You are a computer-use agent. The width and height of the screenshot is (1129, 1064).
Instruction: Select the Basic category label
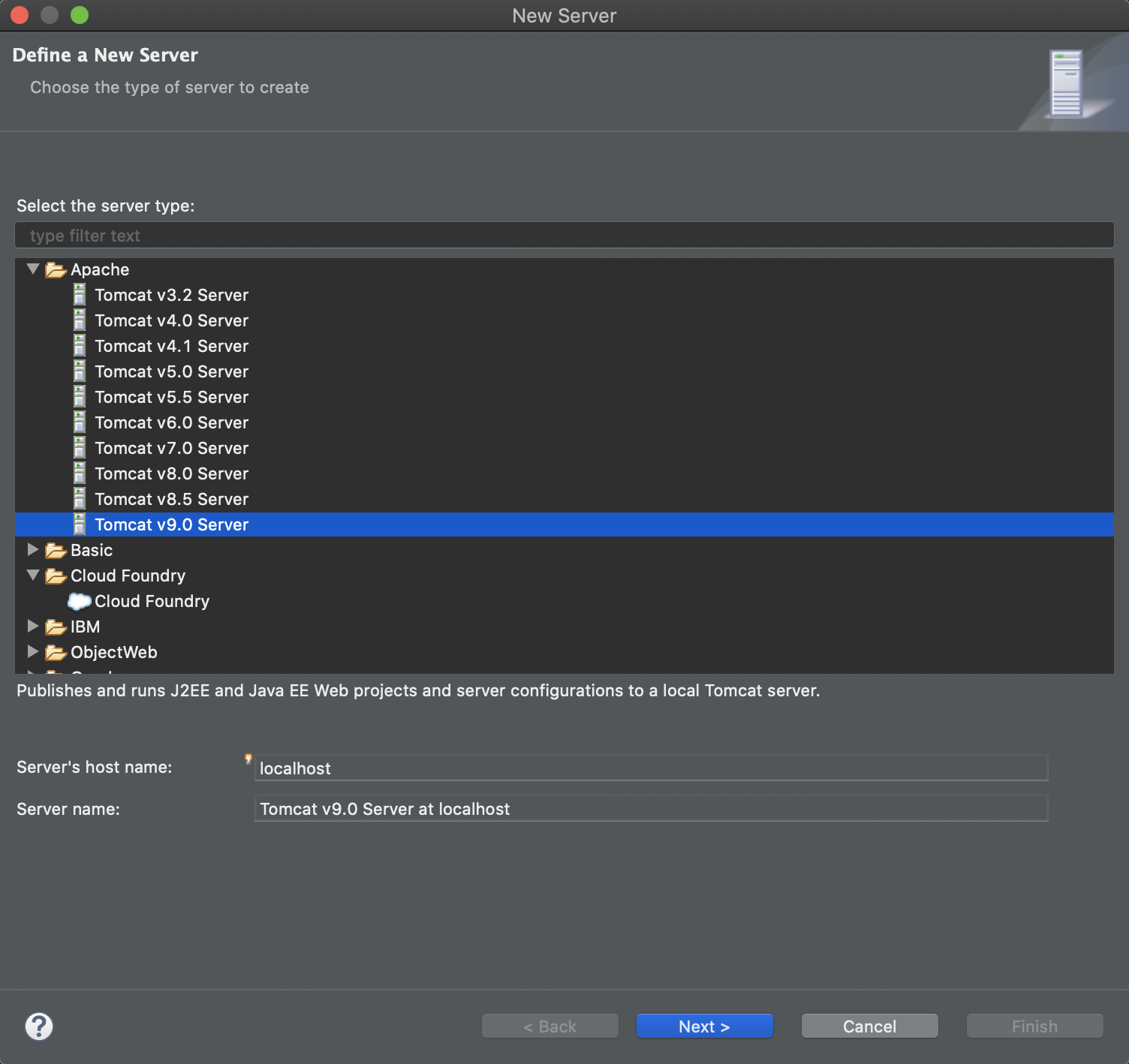(x=92, y=550)
